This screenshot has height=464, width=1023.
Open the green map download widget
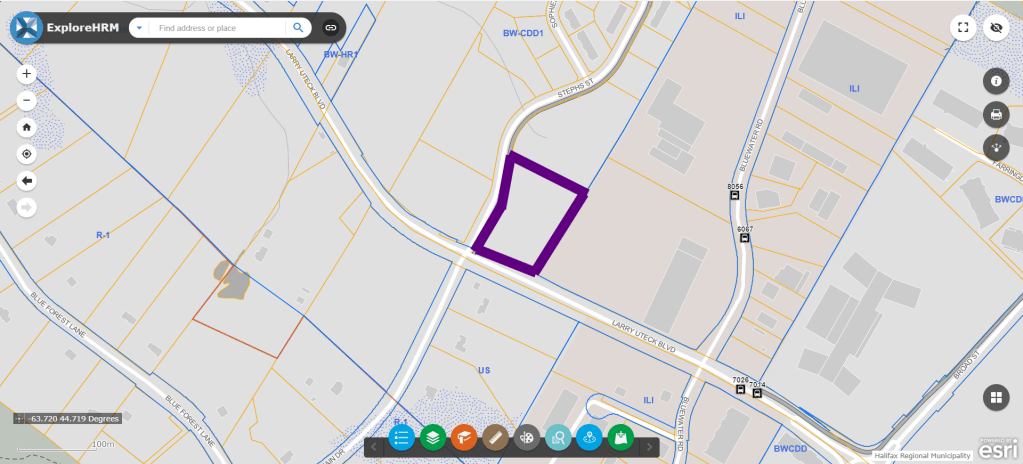(620, 437)
